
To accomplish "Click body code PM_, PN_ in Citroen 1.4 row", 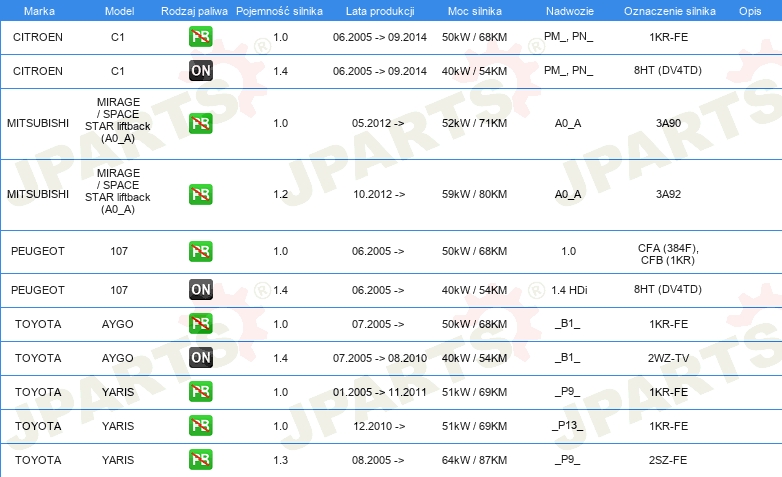I will [x=569, y=71].
